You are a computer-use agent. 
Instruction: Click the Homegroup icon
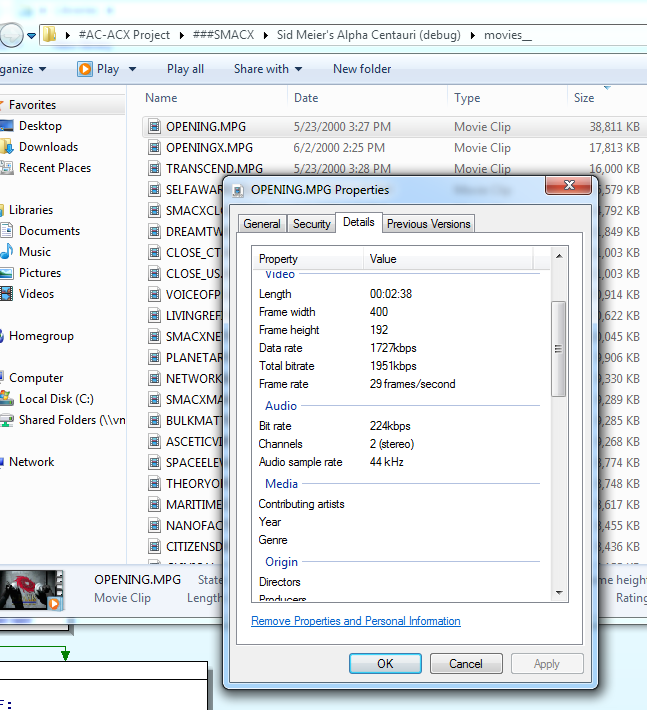click(x=3, y=336)
